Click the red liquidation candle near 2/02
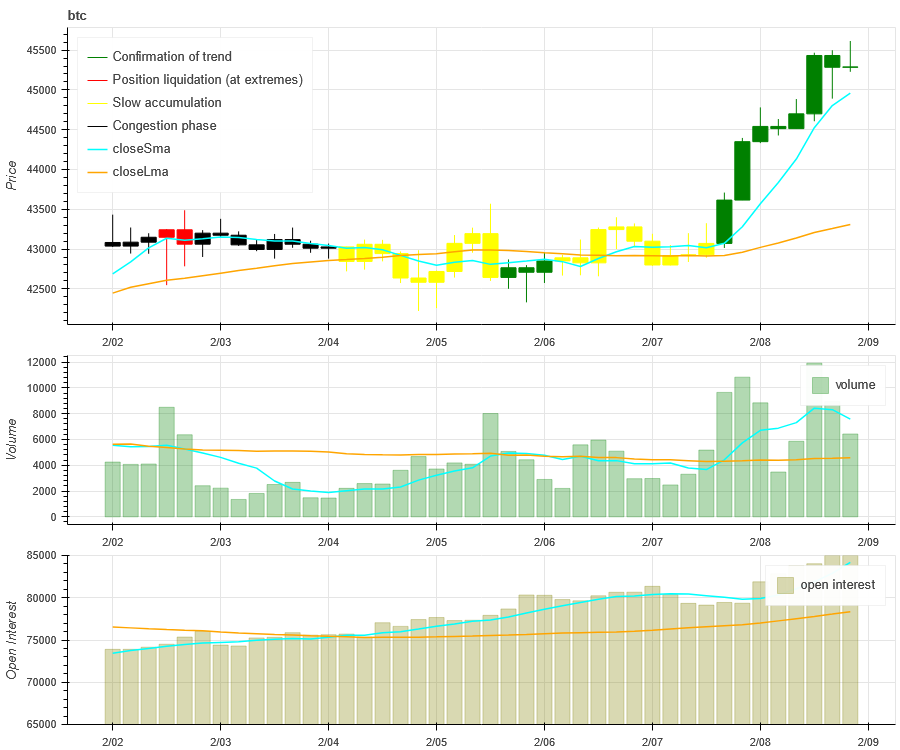Viewport: 900px width, 750px height. coord(166,233)
